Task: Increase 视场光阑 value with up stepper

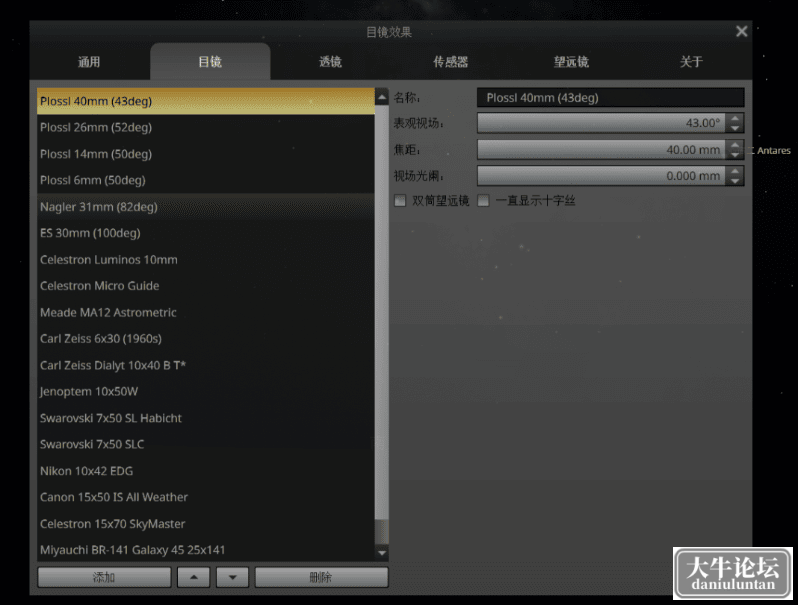Action: coord(735,171)
